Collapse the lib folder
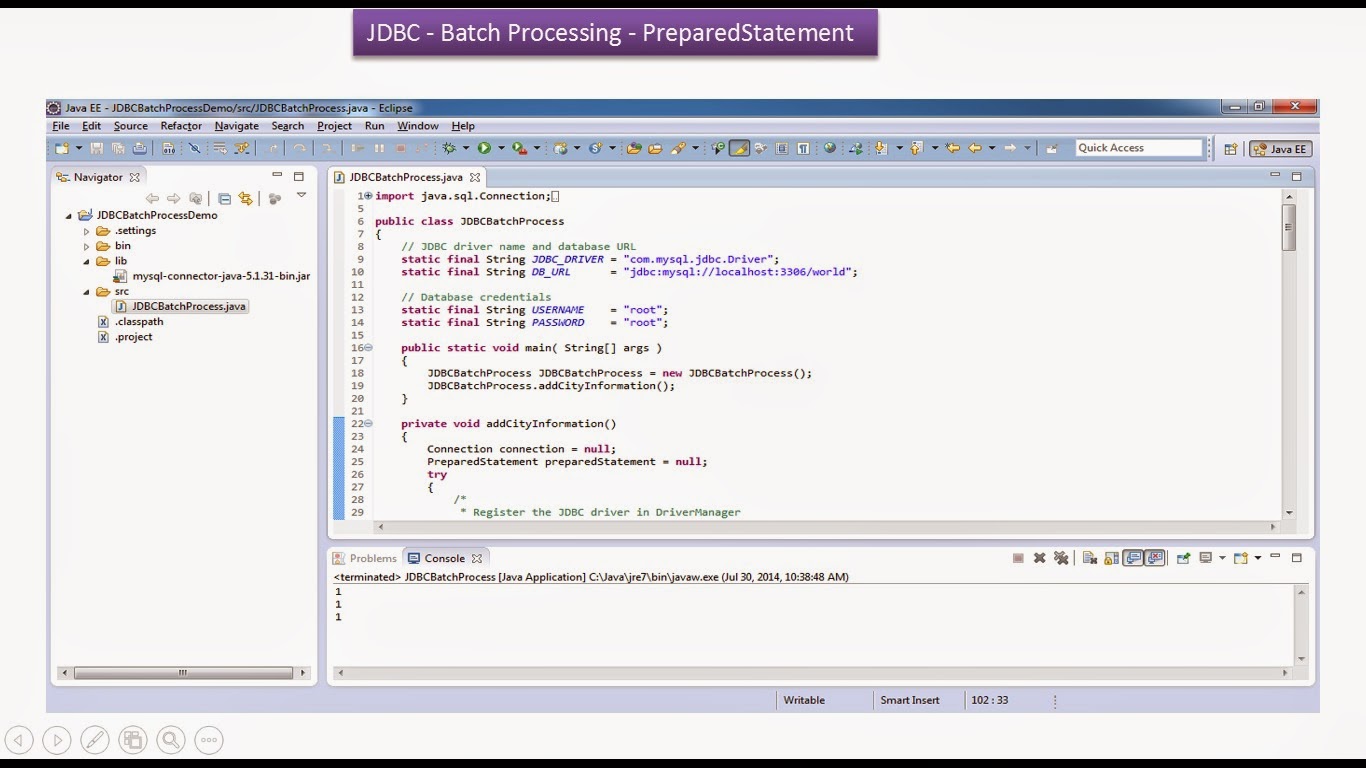This screenshot has height=768, width=1366. pos(86,261)
